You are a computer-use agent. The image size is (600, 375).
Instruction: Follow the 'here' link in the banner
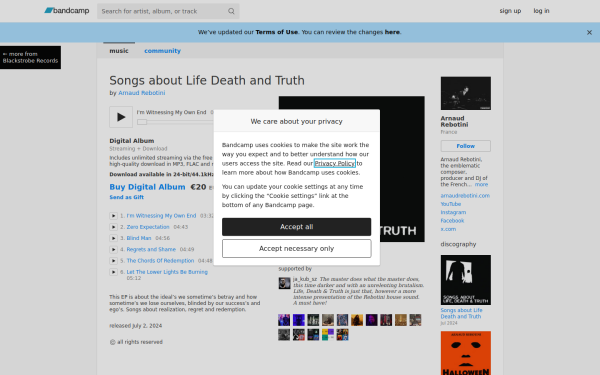click(392, 32)
